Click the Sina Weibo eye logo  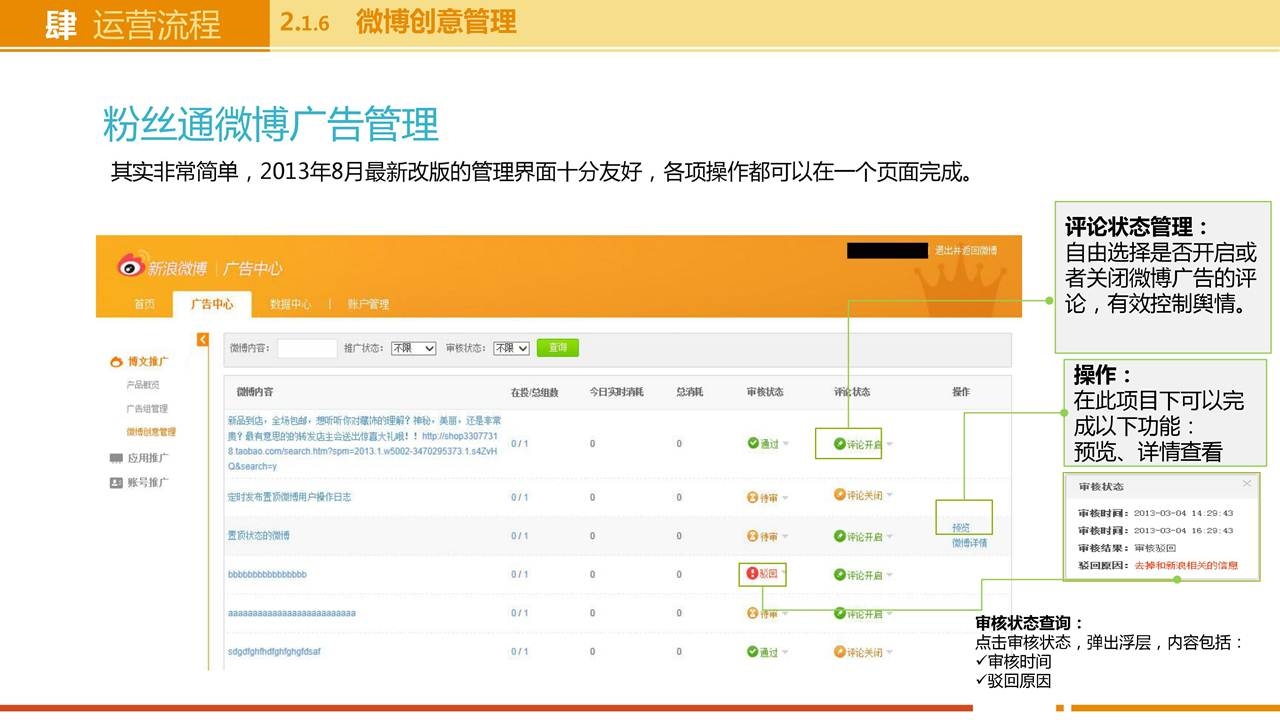click(x=131, y=265)
